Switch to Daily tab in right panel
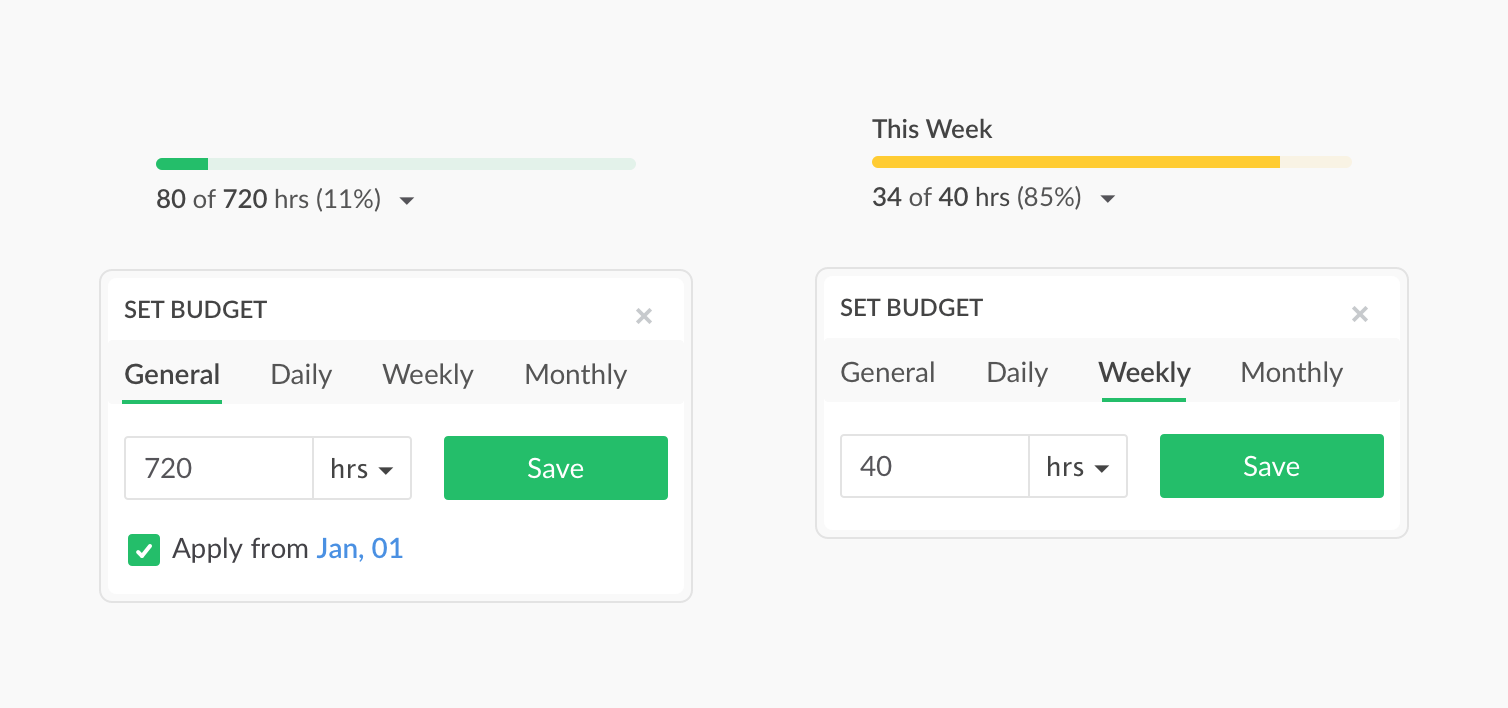The image size is (1508, 708). pos(1017,373)
